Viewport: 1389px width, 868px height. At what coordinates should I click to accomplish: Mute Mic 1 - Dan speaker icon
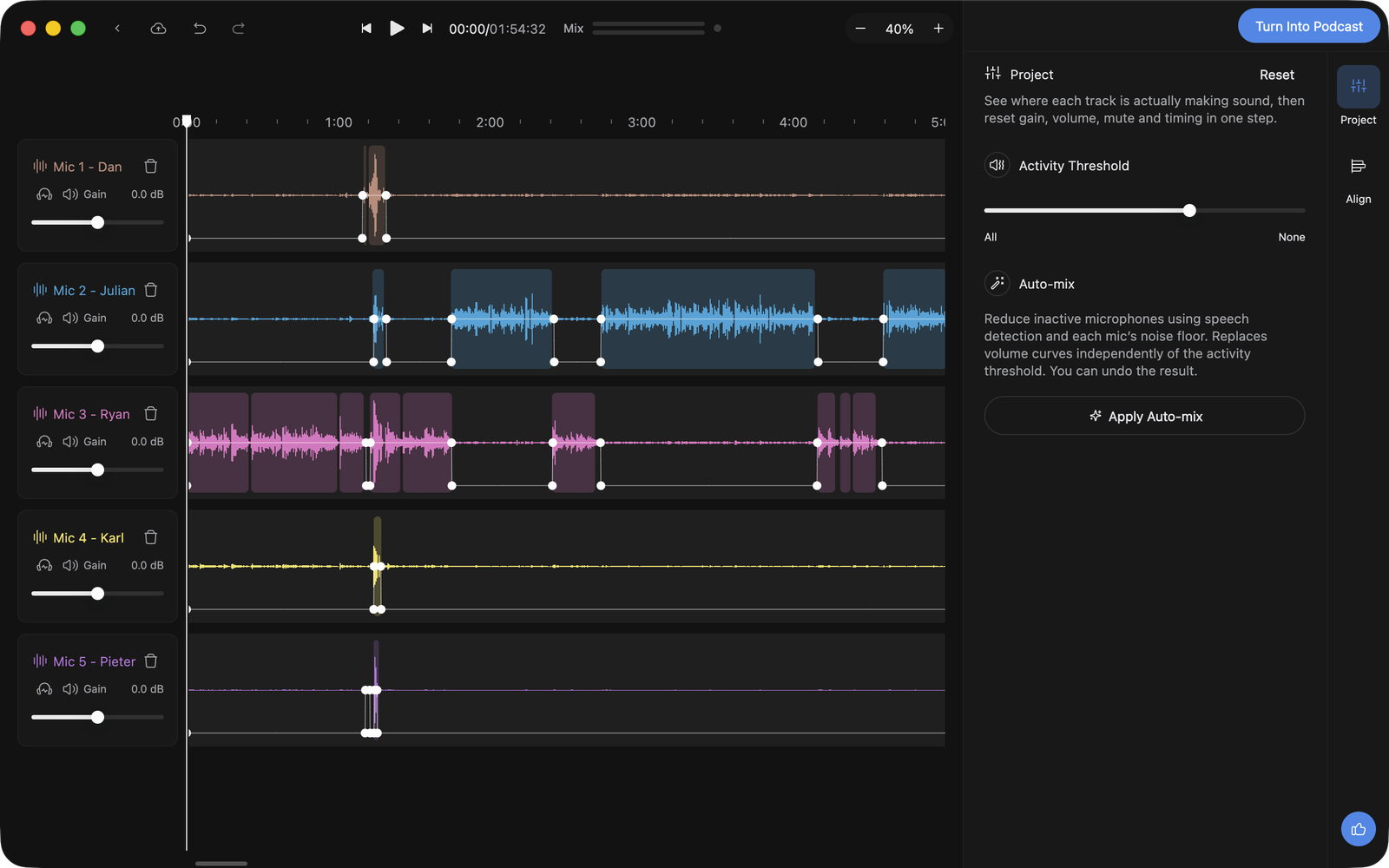[x=70, y=194]
